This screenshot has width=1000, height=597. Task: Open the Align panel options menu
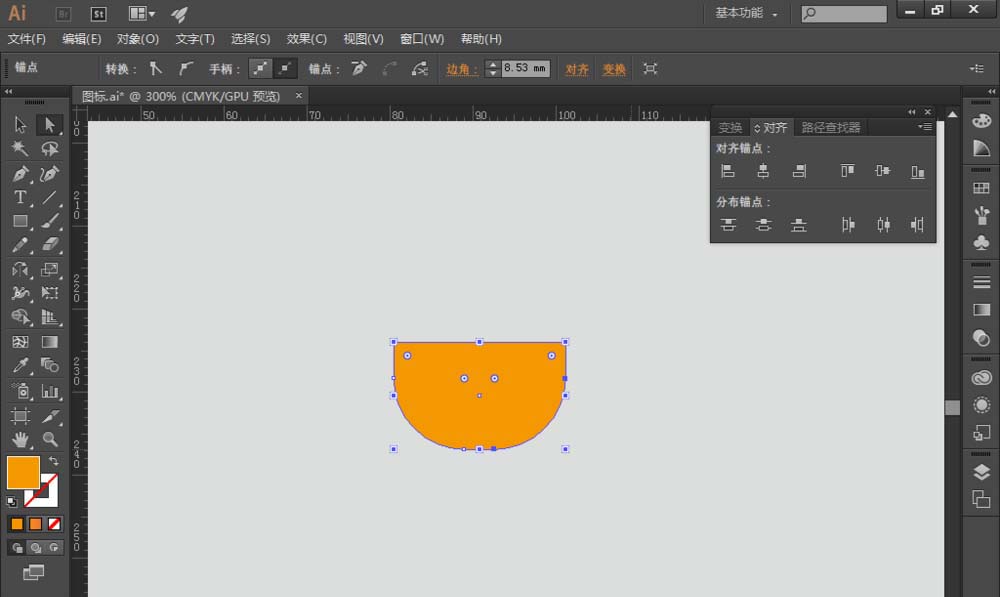tap(925, 127)
